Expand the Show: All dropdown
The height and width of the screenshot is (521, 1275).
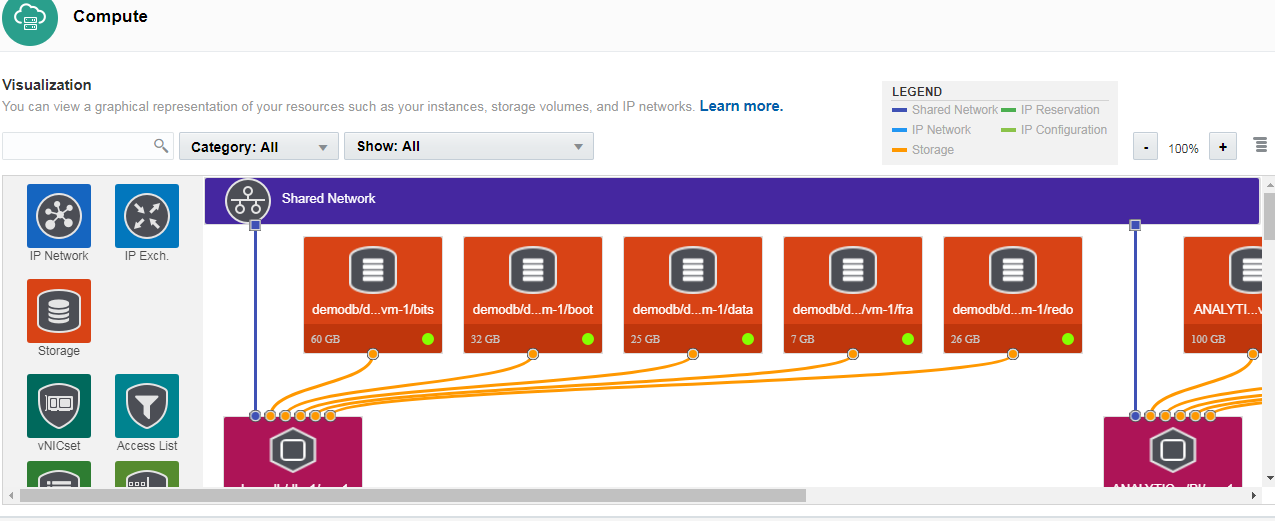tap(468, 146)
